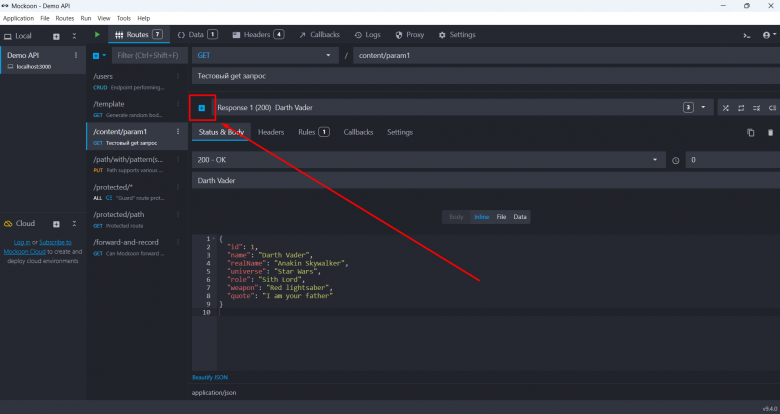Image resolution: width=780 pixels, height=414 pixels.
Task: Open the response Headers sub-tab
Action: point(271,132)
